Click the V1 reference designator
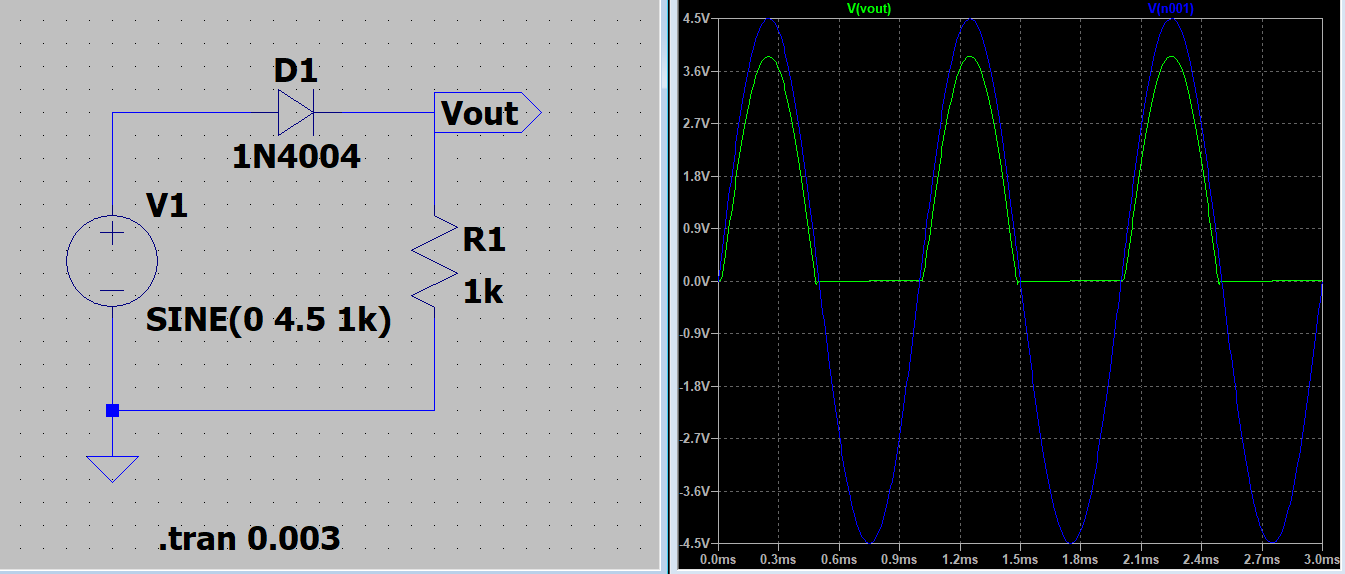Image resolution: width=1345 pixels, height=574 pixels. (x=166, y=206)
